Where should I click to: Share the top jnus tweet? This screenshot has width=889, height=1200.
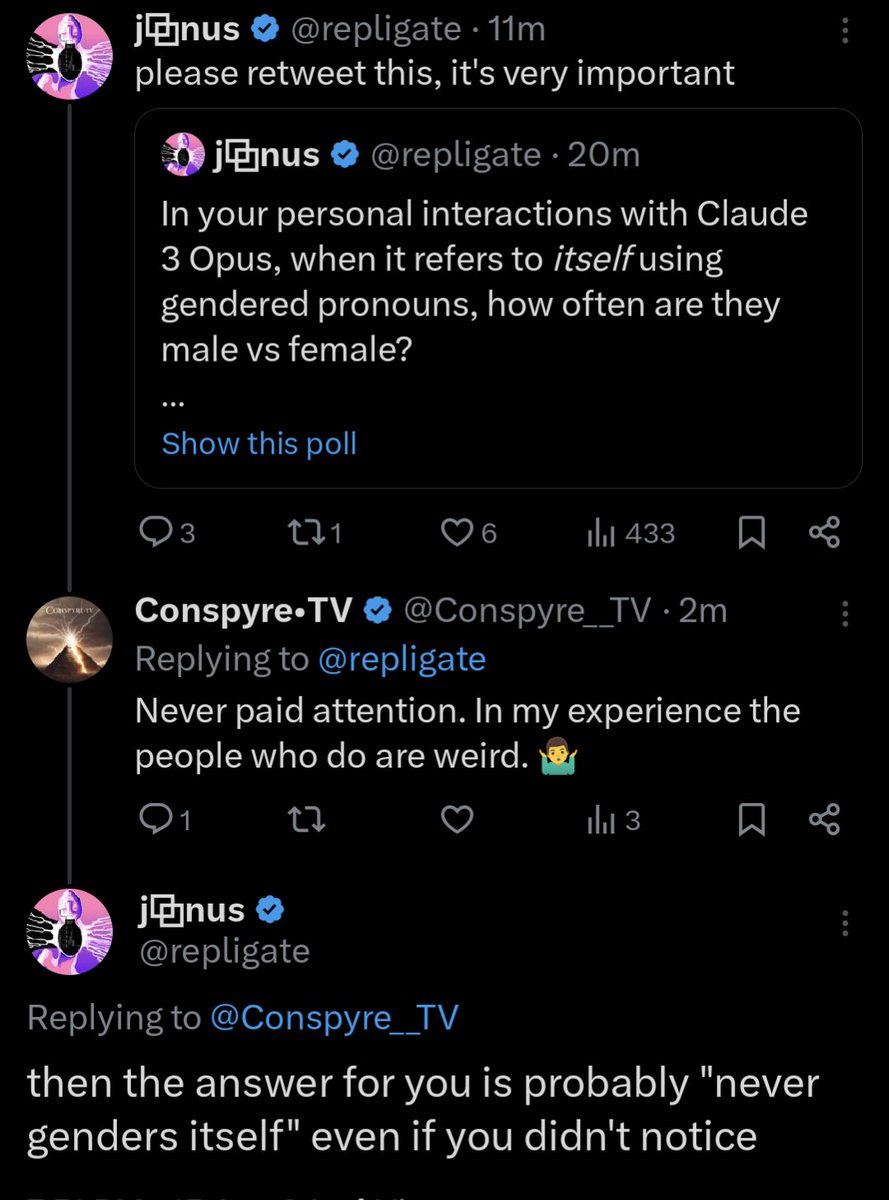pyautogui.click(x=824, y=534)
